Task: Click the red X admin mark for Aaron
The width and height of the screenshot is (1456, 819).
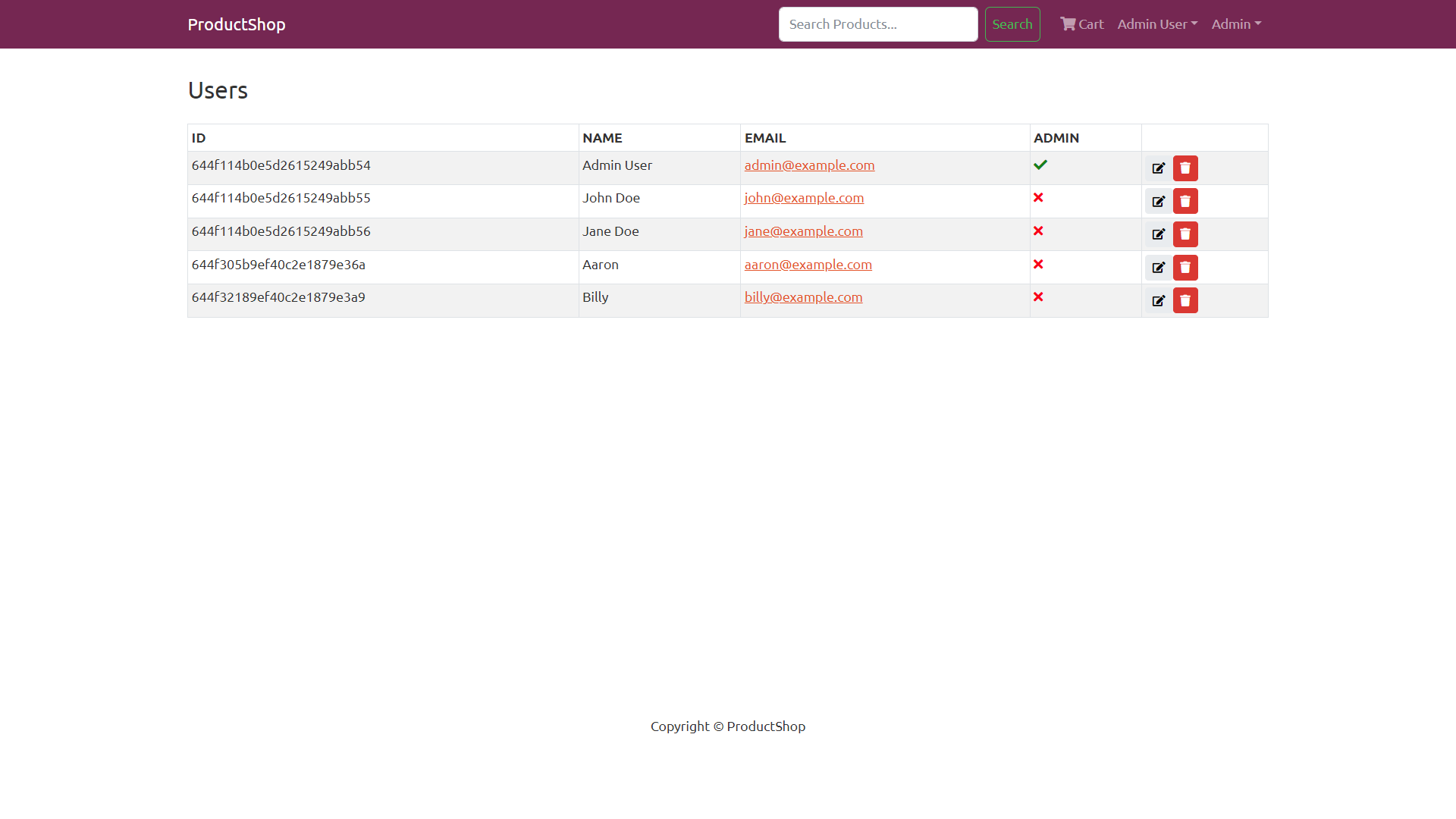Action: click(x=1038, y=265)
